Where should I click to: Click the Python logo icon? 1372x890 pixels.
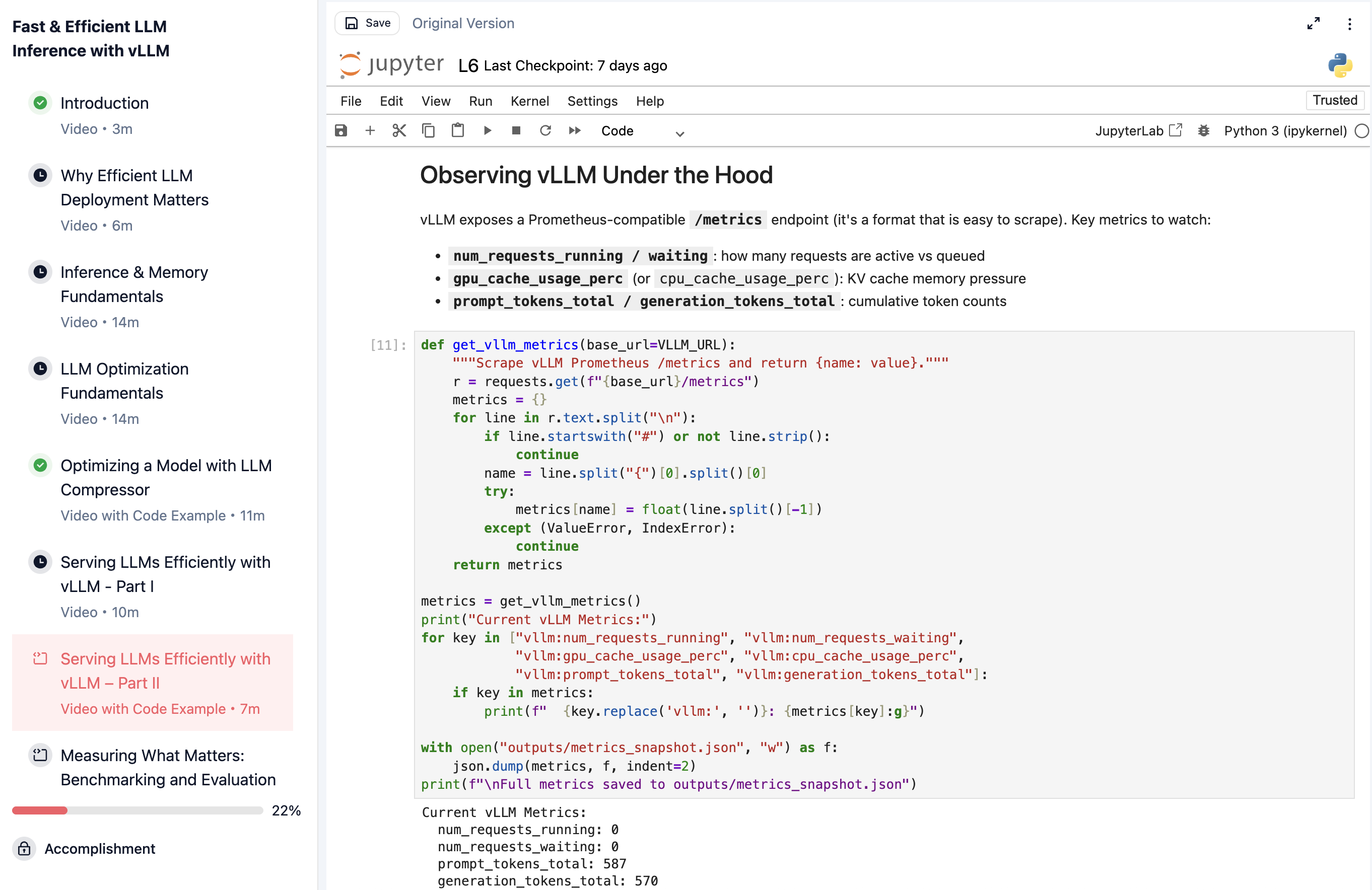(1340, 65)
